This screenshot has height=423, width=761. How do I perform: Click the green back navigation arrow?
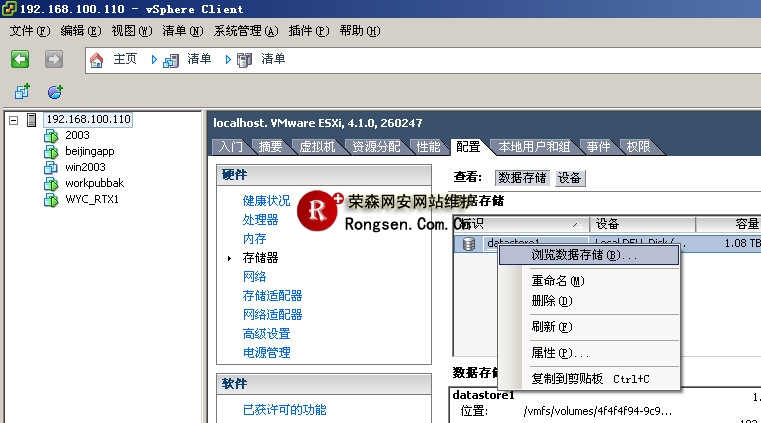19,59
